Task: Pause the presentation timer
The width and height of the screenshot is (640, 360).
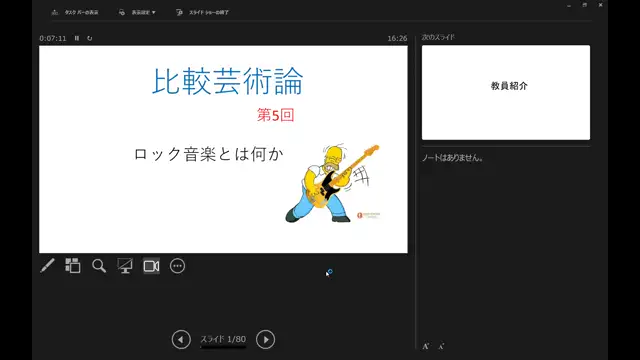Action: pos(77,38)
